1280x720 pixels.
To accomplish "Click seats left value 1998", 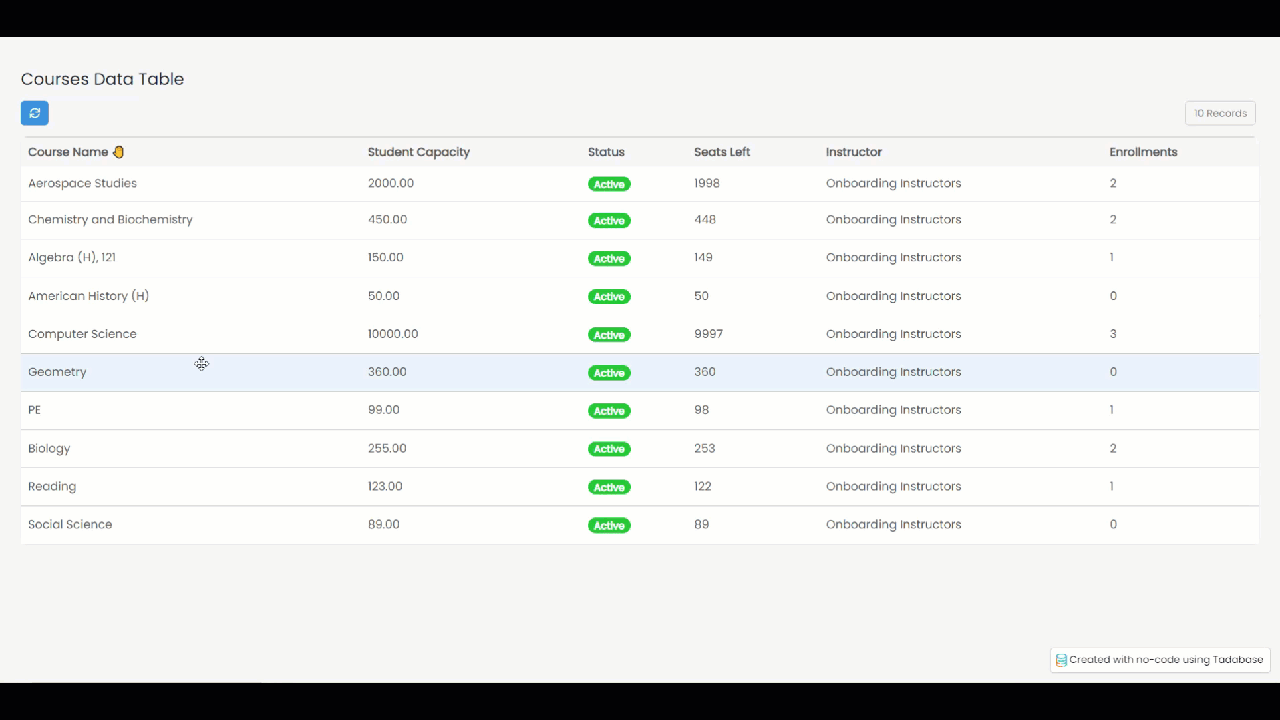I will pos(707,183).
